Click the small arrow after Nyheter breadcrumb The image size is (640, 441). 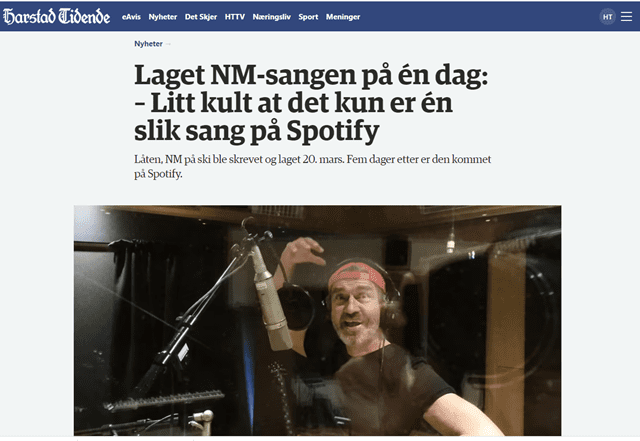[x=168, y=44]
